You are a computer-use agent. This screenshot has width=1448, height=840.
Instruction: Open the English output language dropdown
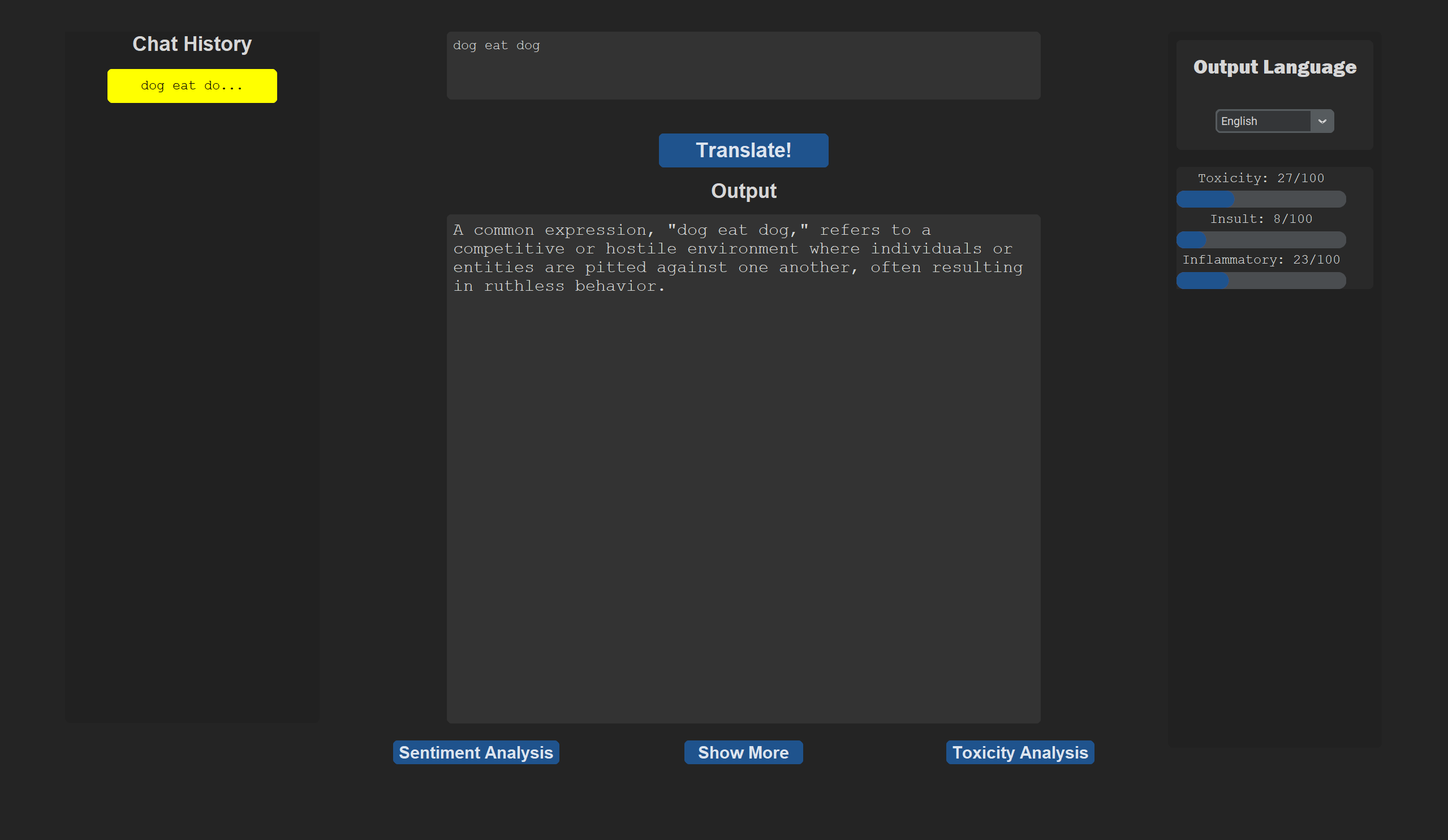(1263, 121)
